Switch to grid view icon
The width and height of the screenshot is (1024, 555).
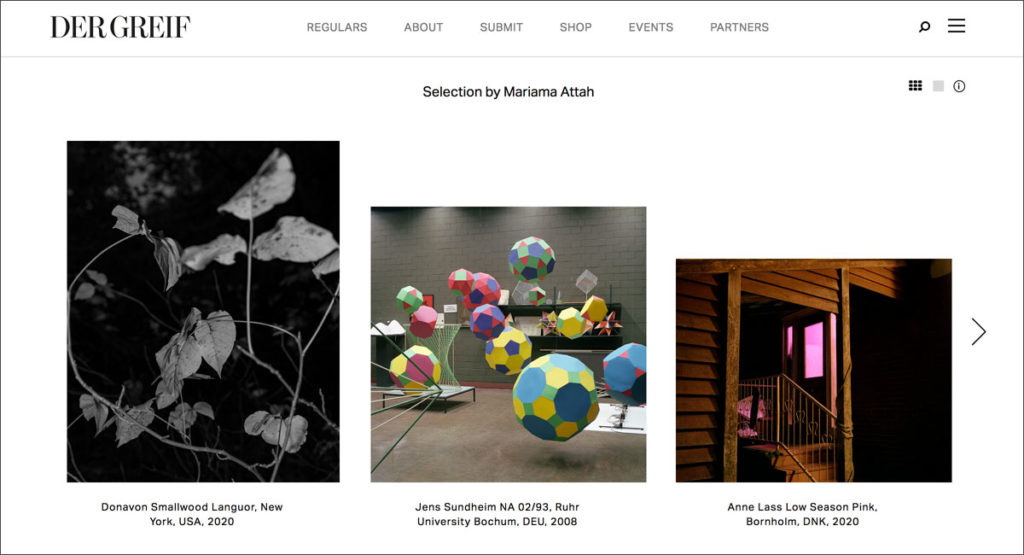click(915, 86)
